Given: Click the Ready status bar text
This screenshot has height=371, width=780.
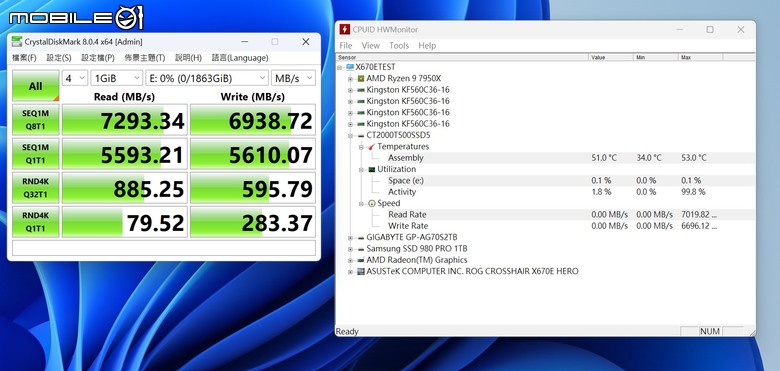Looking at the screenshot, I should 347,332.
